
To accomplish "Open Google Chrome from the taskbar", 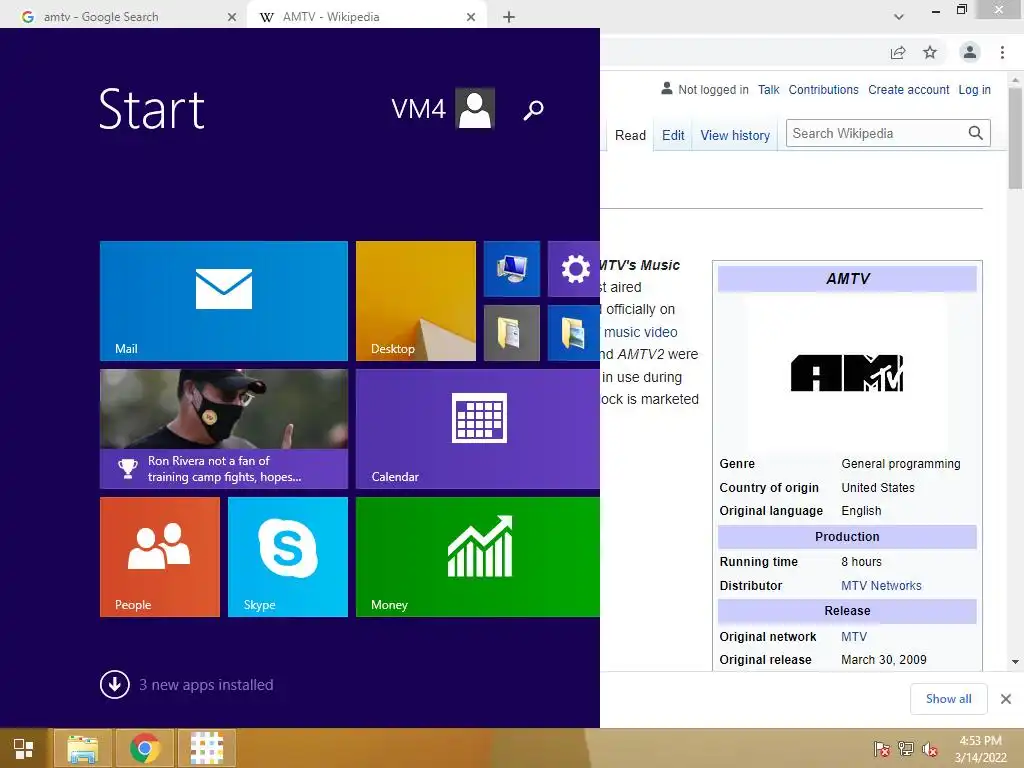I will coord(145,748).
